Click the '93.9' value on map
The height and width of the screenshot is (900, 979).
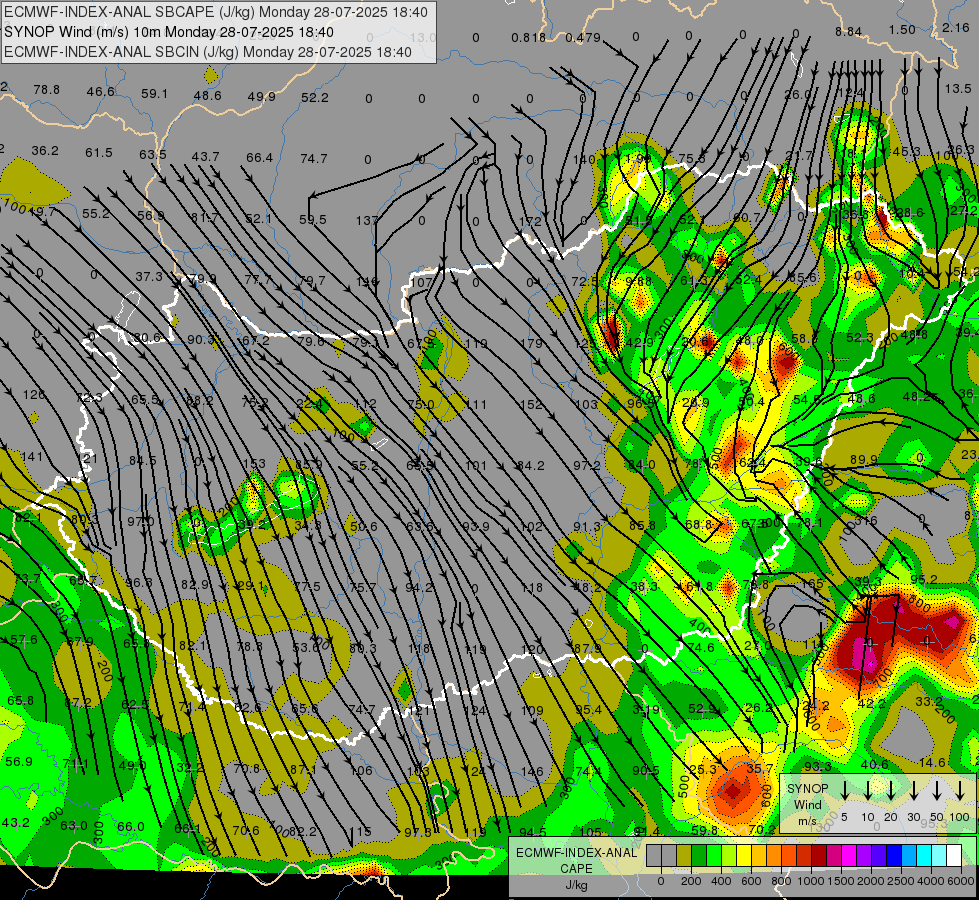[x=476, y=527]
